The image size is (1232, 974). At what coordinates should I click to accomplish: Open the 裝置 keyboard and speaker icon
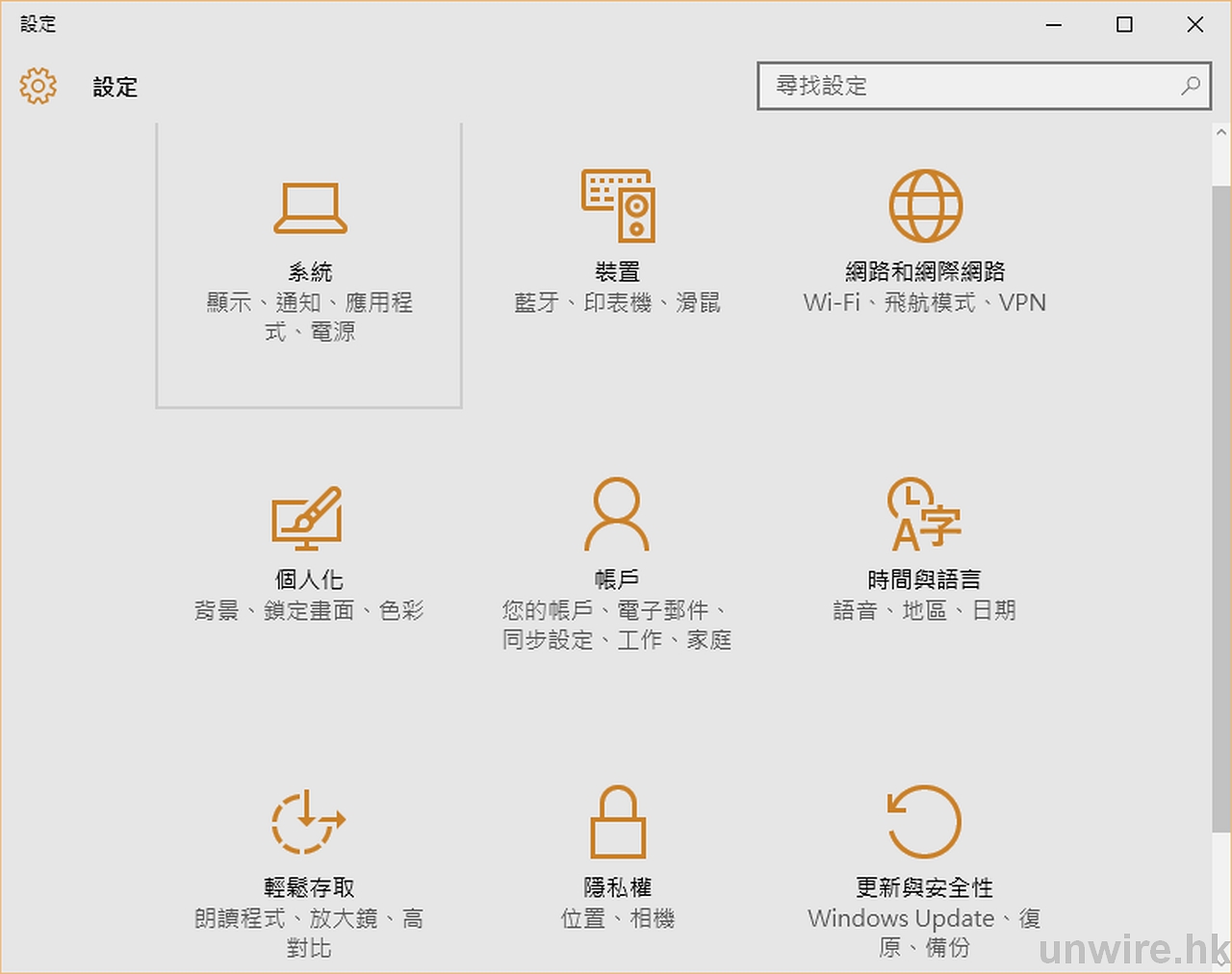click(x=618, y=205)
